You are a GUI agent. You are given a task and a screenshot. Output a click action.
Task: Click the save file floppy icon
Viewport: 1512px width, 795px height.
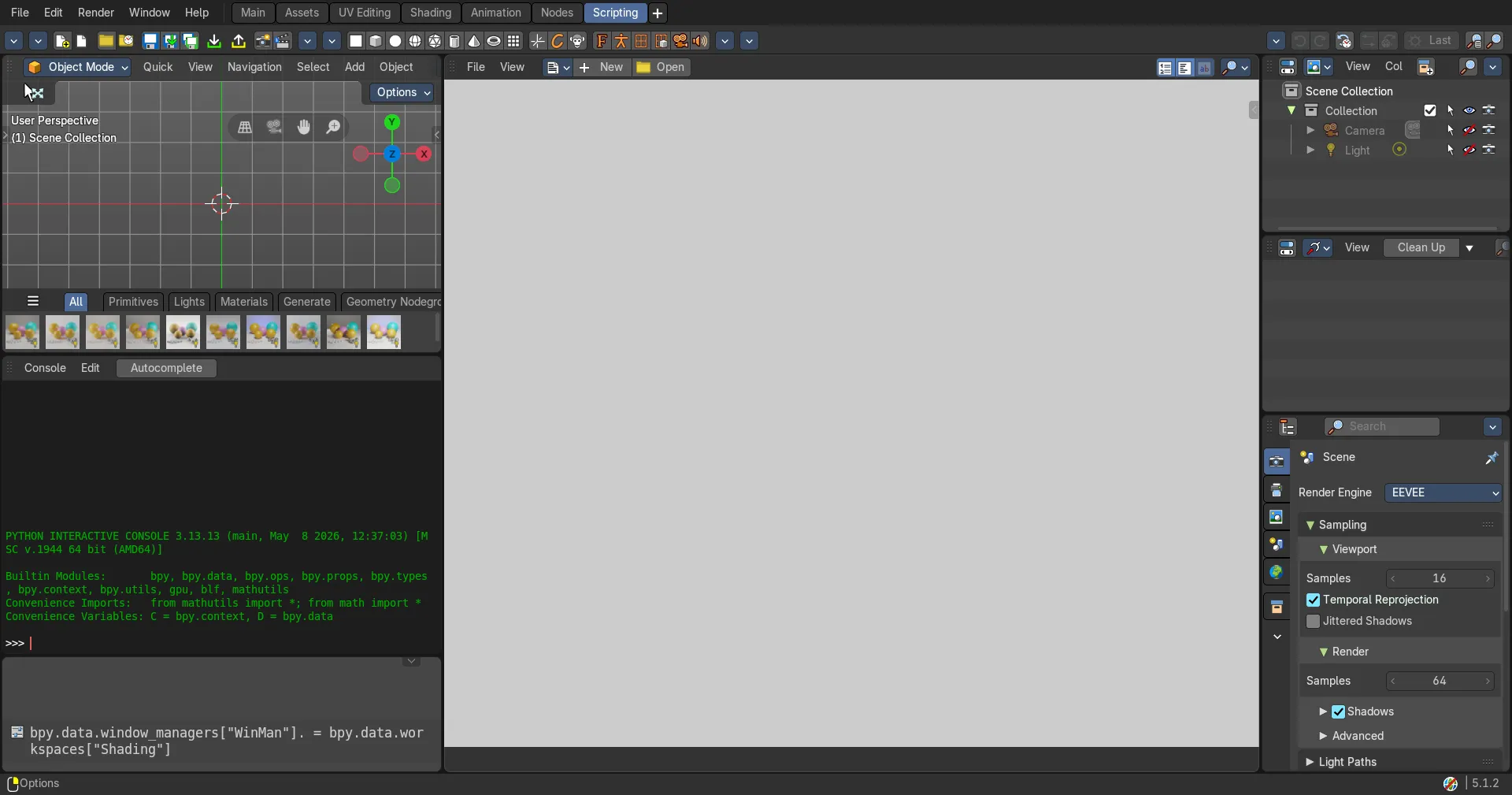pyautogui.click(x=150, y=41)
